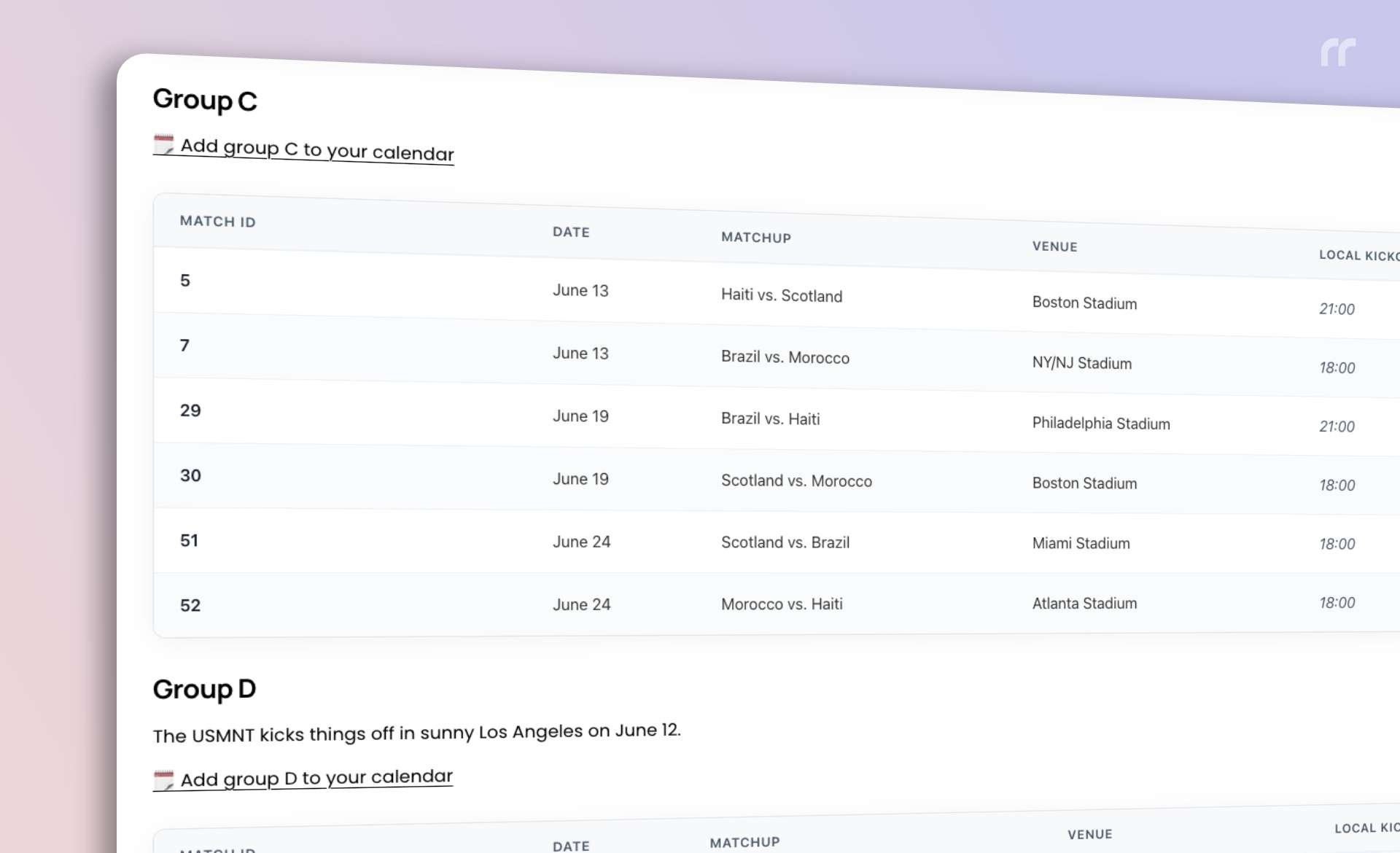Click the June 19 date for Brazil vs. Haiti
The image size is (1400, 853).
coord(580,416)
